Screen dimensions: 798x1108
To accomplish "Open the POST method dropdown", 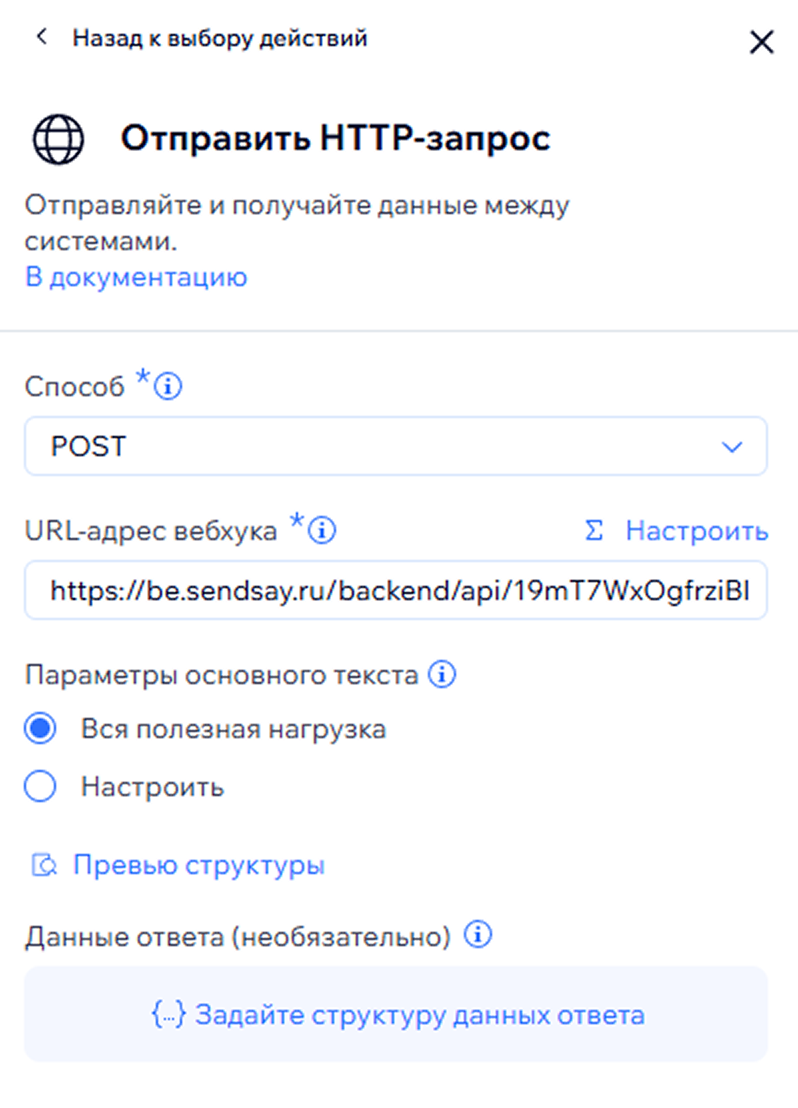I will click(x=395, y=446).
